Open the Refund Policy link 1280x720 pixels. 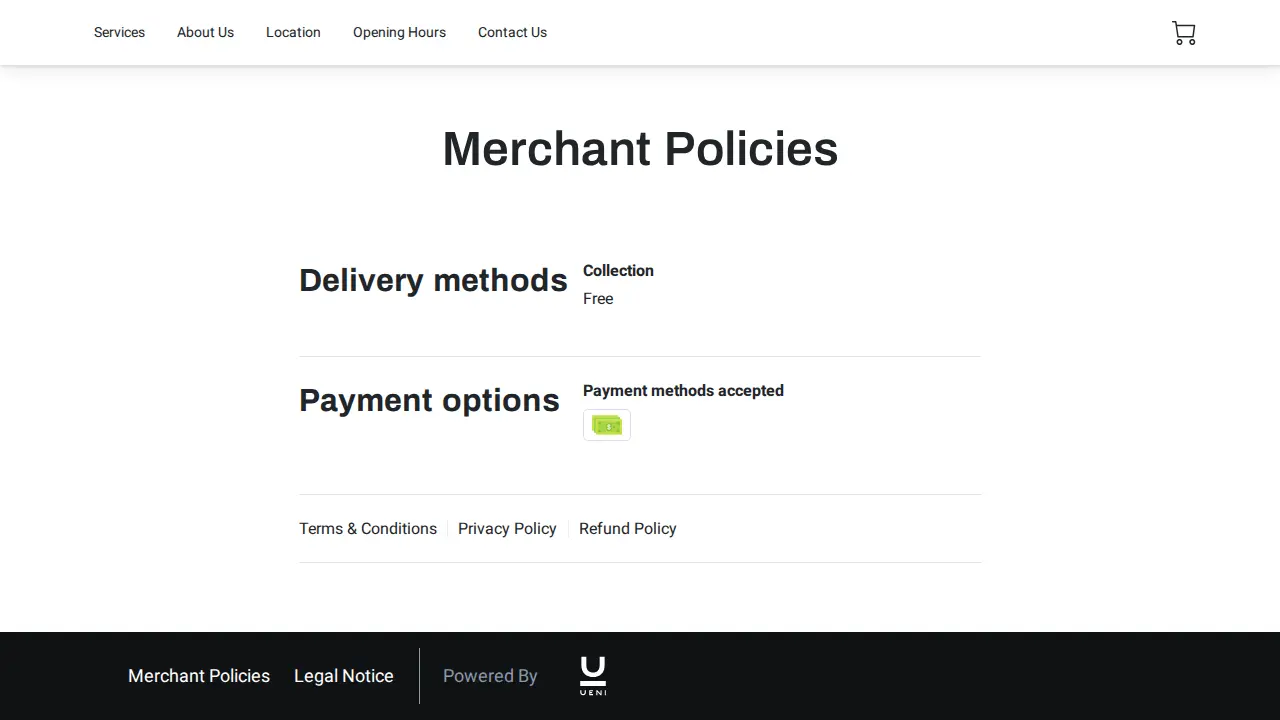[x=628, y=528]
